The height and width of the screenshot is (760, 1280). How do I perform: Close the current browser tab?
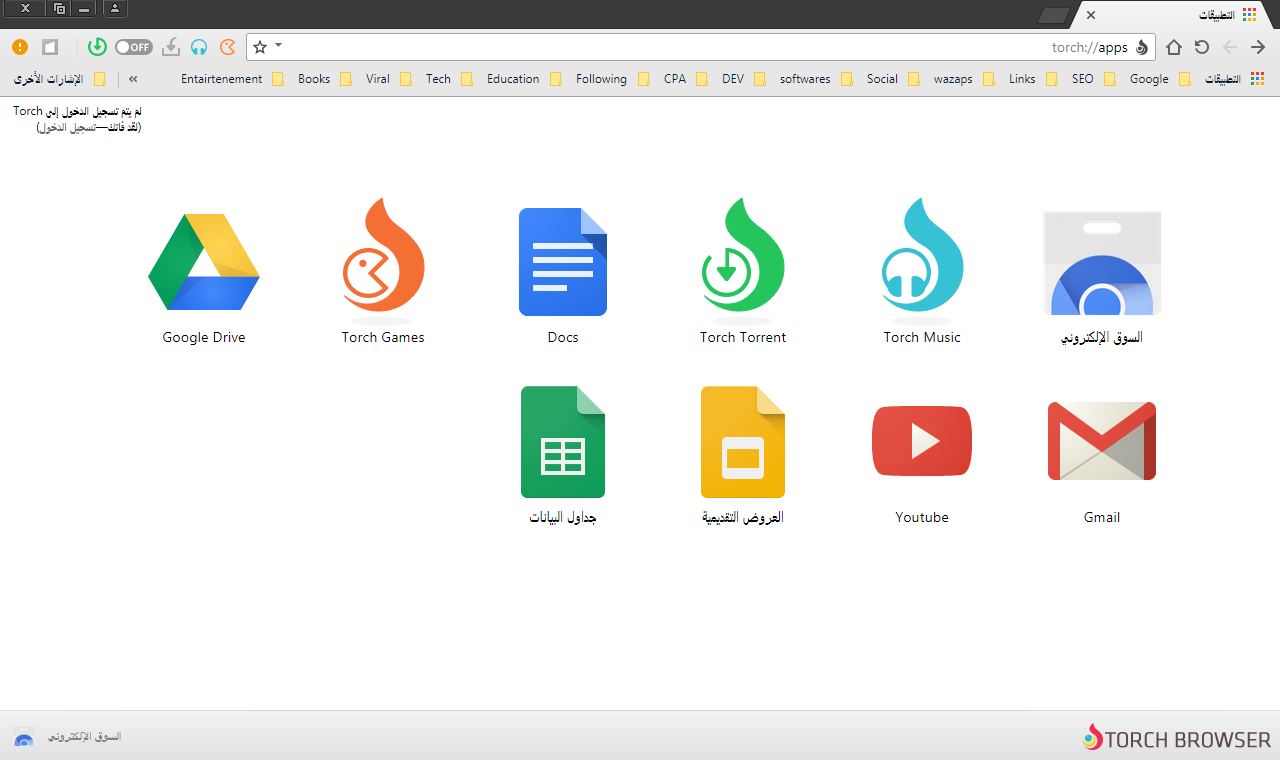click(1091, 15)
